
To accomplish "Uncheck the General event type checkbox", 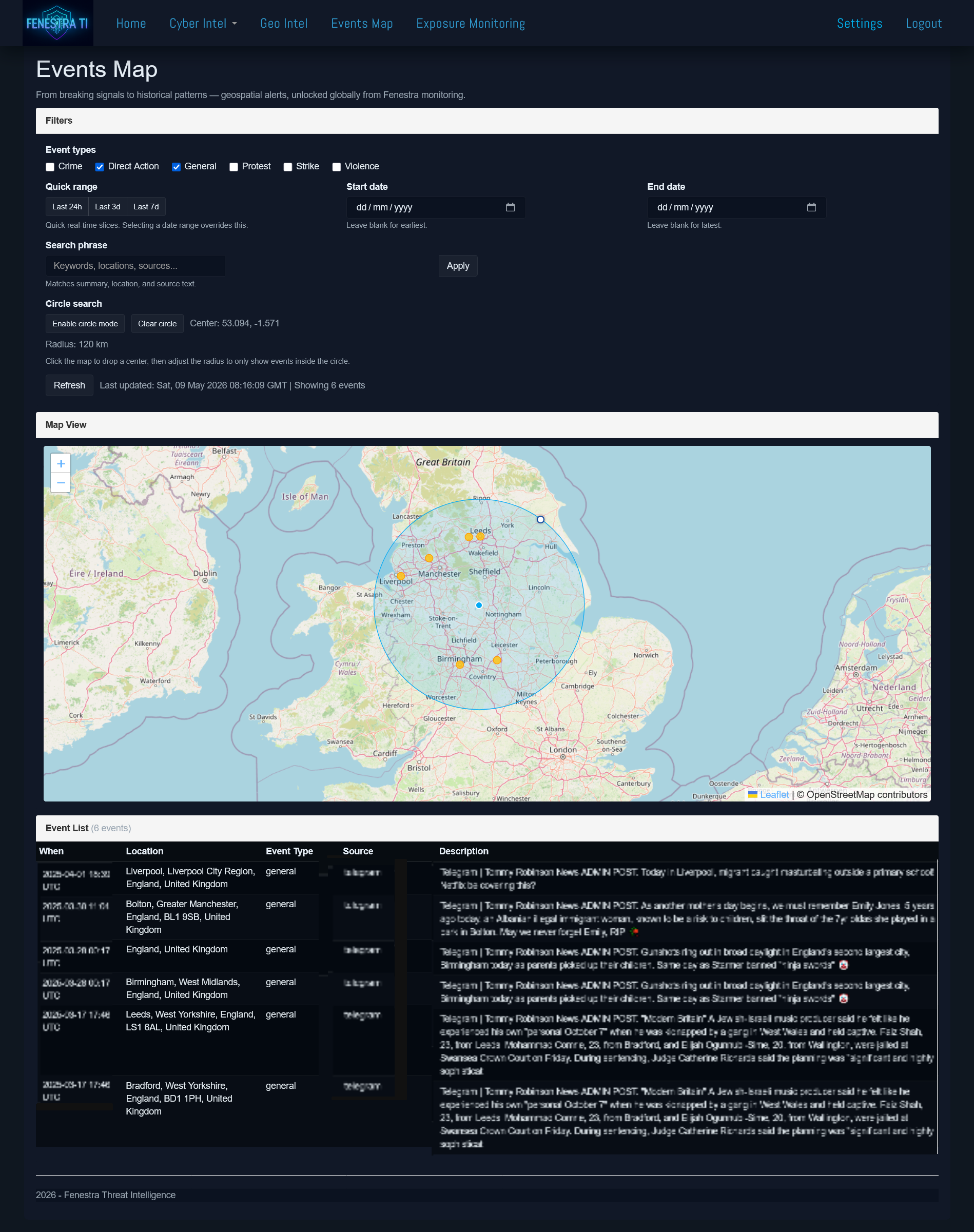I will point(176,166).
